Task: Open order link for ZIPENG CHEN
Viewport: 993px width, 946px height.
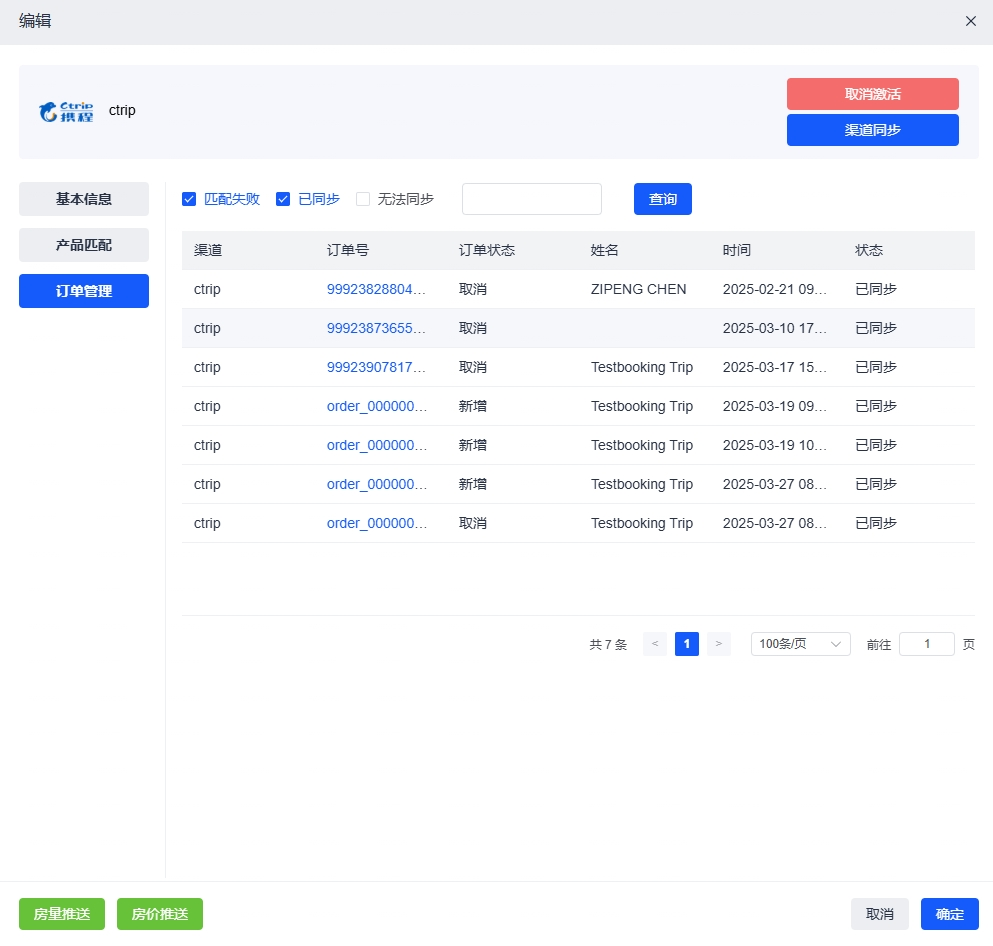Action: click(x=376, y=289)
